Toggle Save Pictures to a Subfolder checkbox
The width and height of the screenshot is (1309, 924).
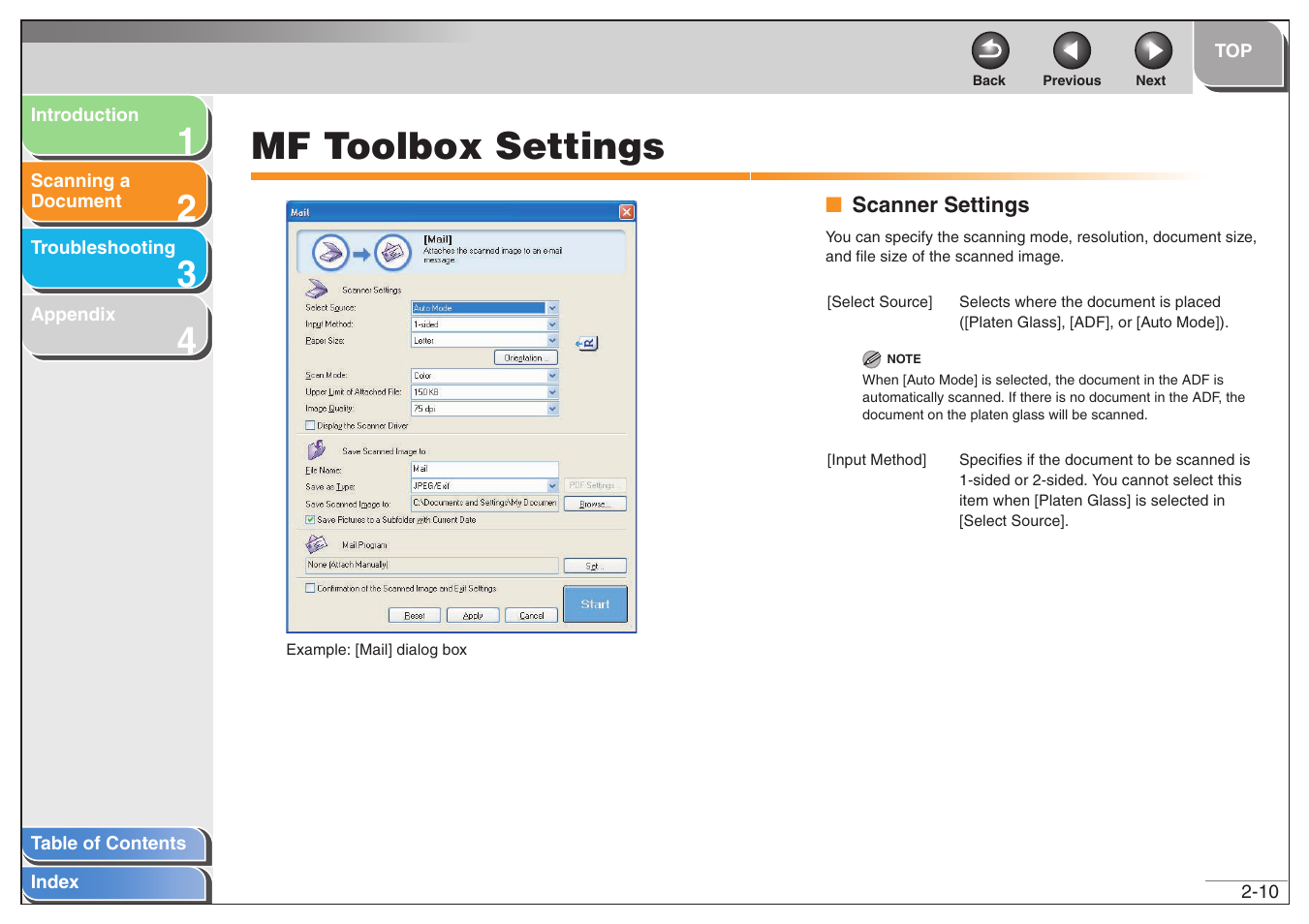[x=310, y=519]
